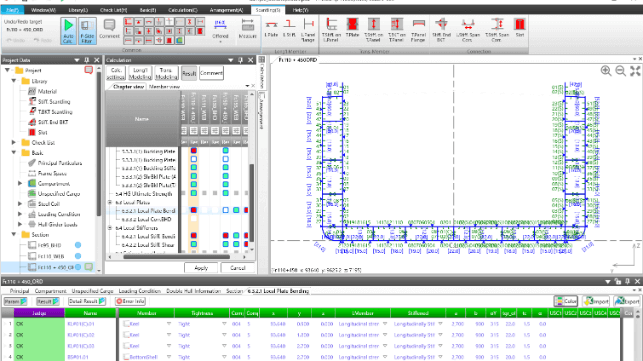Screen dimensions: 643x361
Task: Select the Slot connection icon
Action: coord(520,28)
